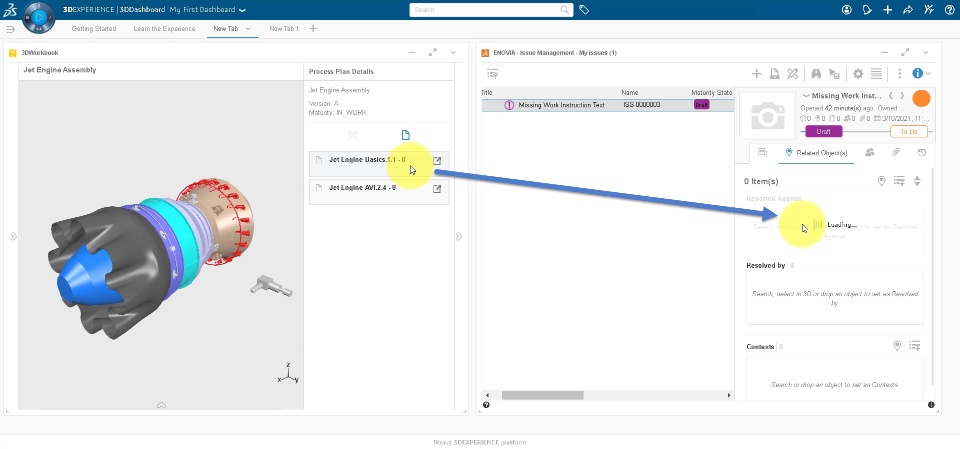Image resolution: width=960 pixels, height=449 pixels.
Task: Open the 3DEXPERIENCE compass play button
Action: click(38, 18)
